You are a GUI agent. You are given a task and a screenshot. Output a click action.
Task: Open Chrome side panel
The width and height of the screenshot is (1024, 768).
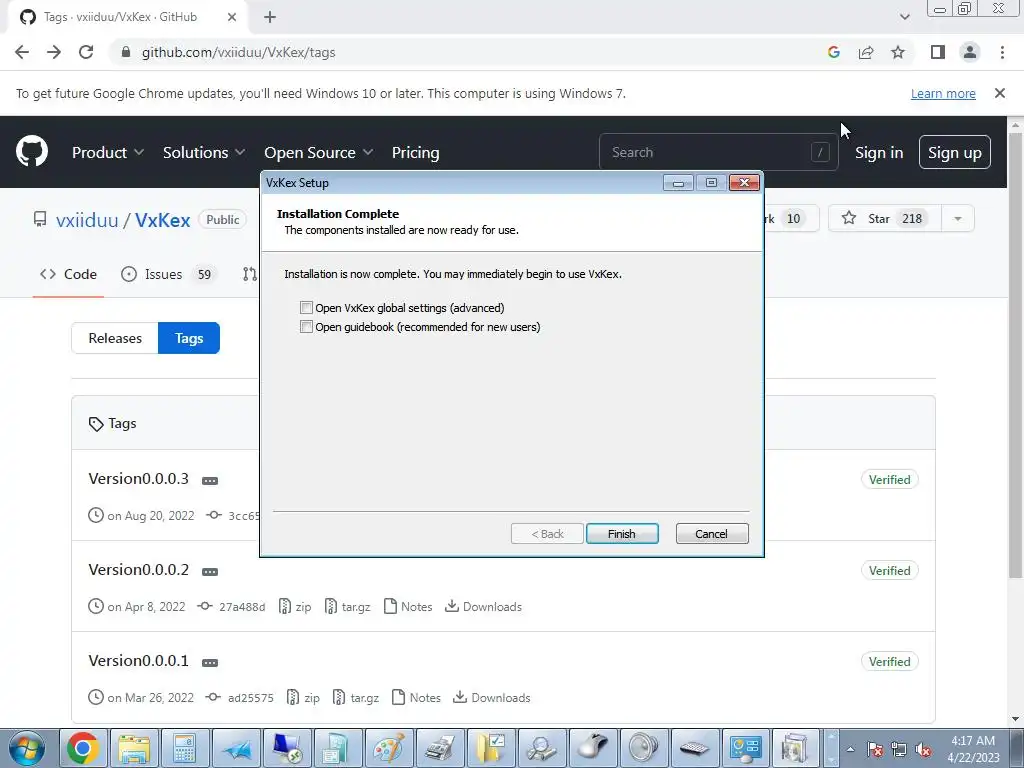[938, 52]
